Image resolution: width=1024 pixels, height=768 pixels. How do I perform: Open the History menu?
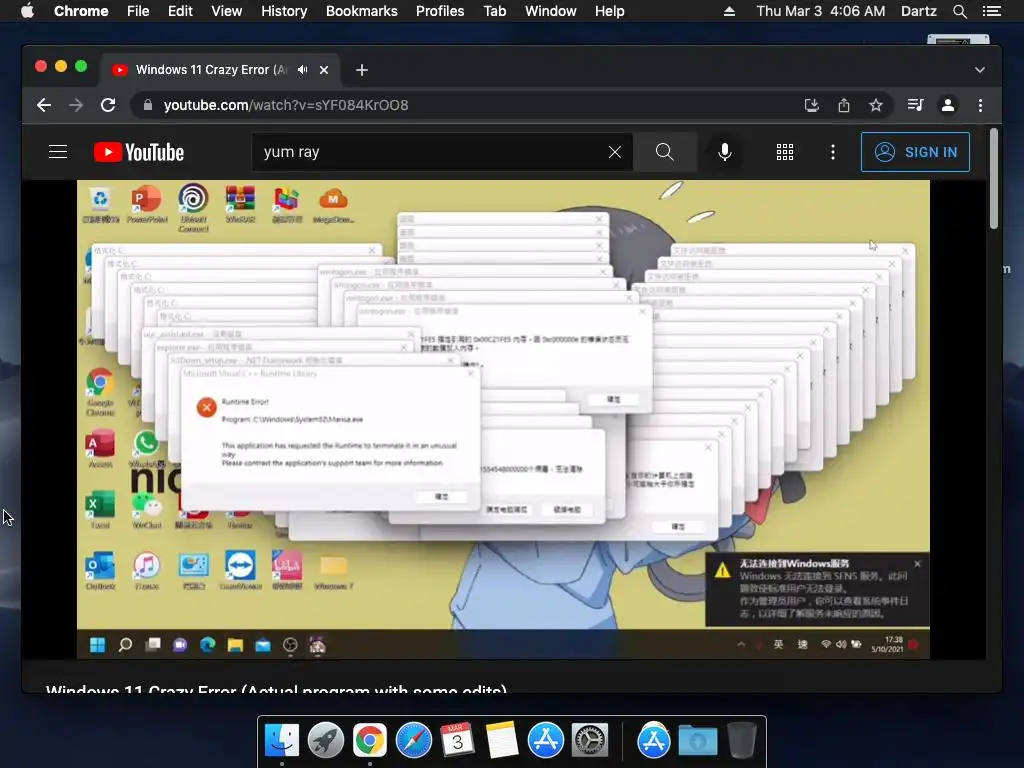point(284,11)
